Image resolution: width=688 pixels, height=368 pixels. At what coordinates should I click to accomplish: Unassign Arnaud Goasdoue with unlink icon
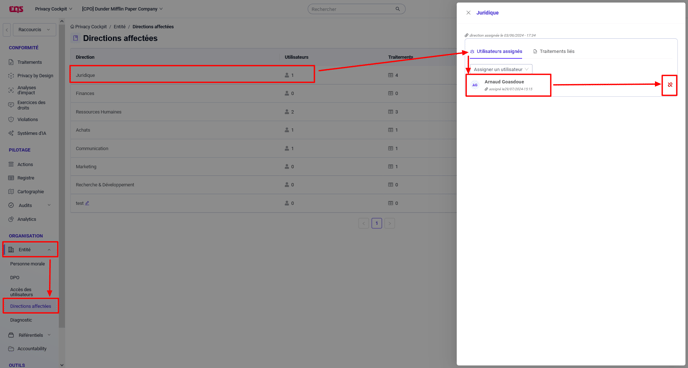pos(670,85)
